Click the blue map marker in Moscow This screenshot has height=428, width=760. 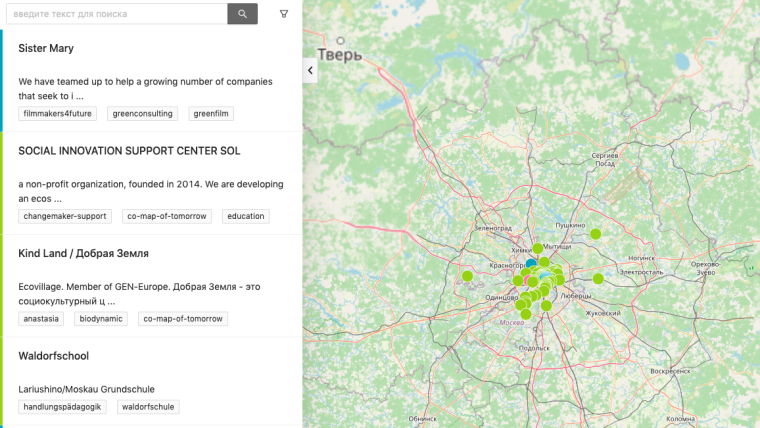pos(532,265)
